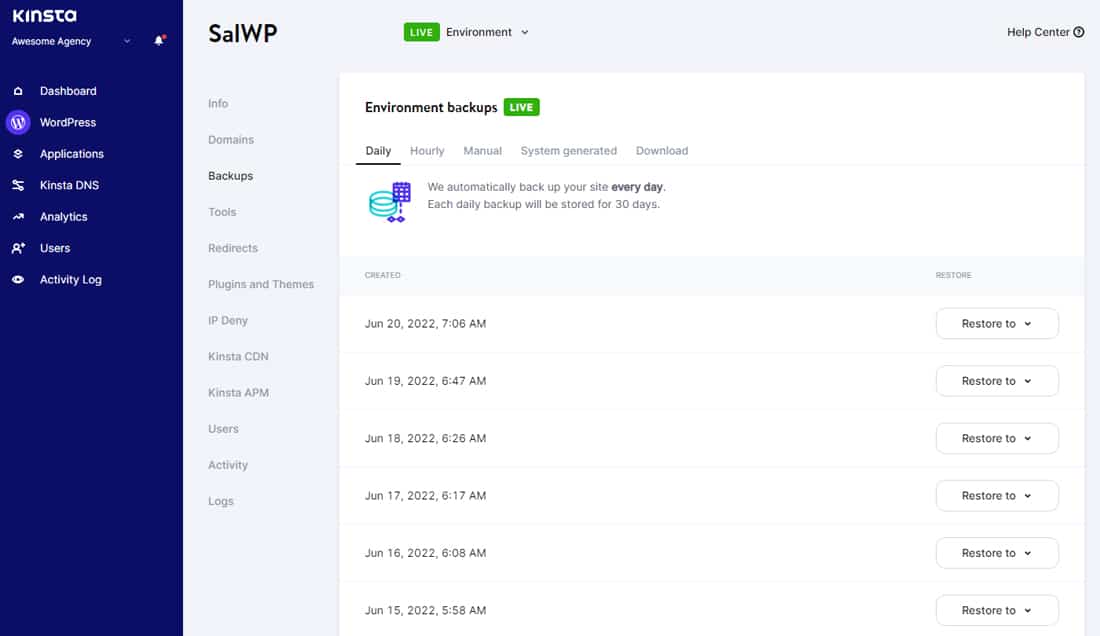Open Kinsta DNS via its sidebar icon
Viewport: 1100px width, 636px height.
(20, 185)
